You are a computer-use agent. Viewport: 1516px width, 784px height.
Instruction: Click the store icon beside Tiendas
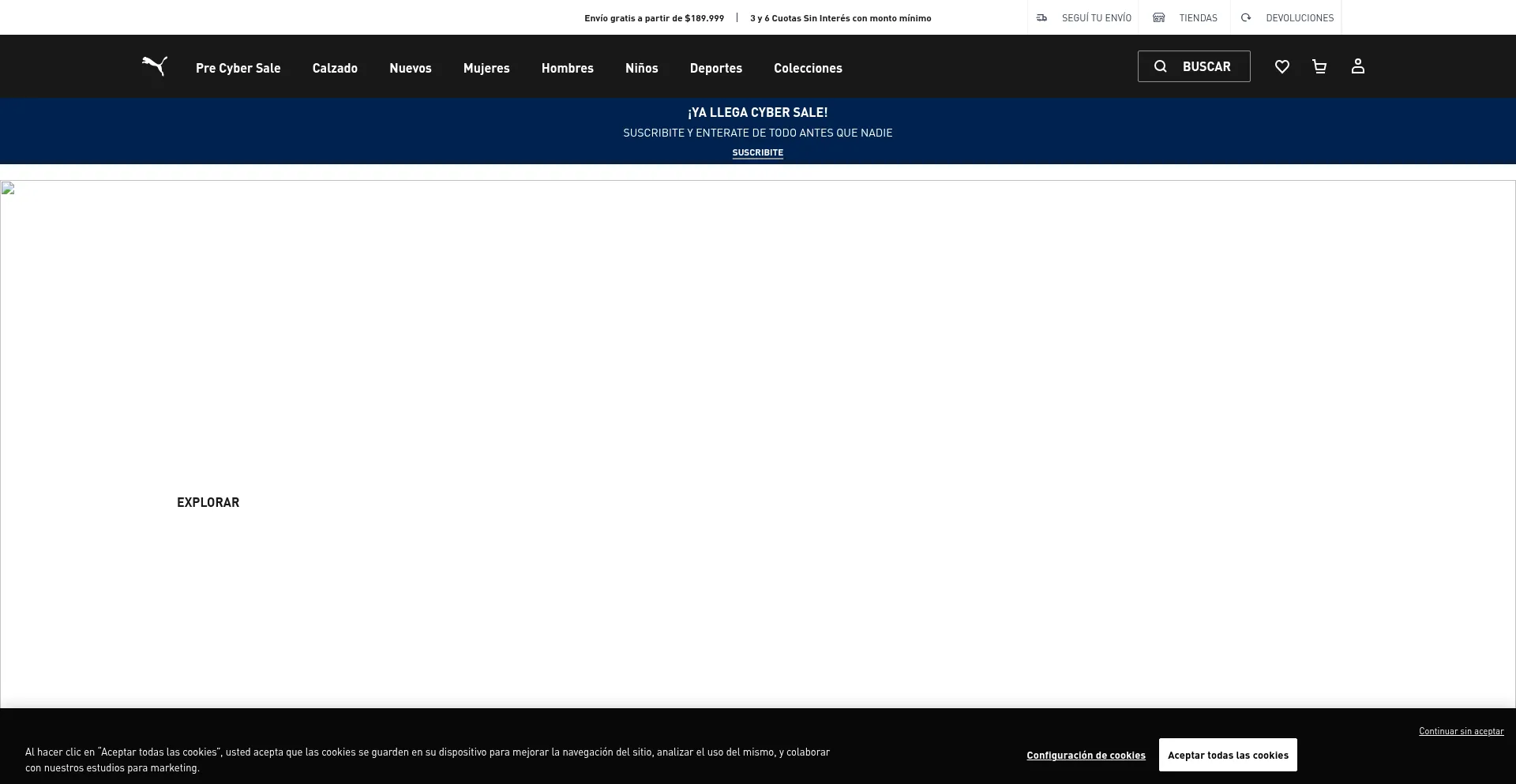pyautogui.click(x=1158, y=17)
